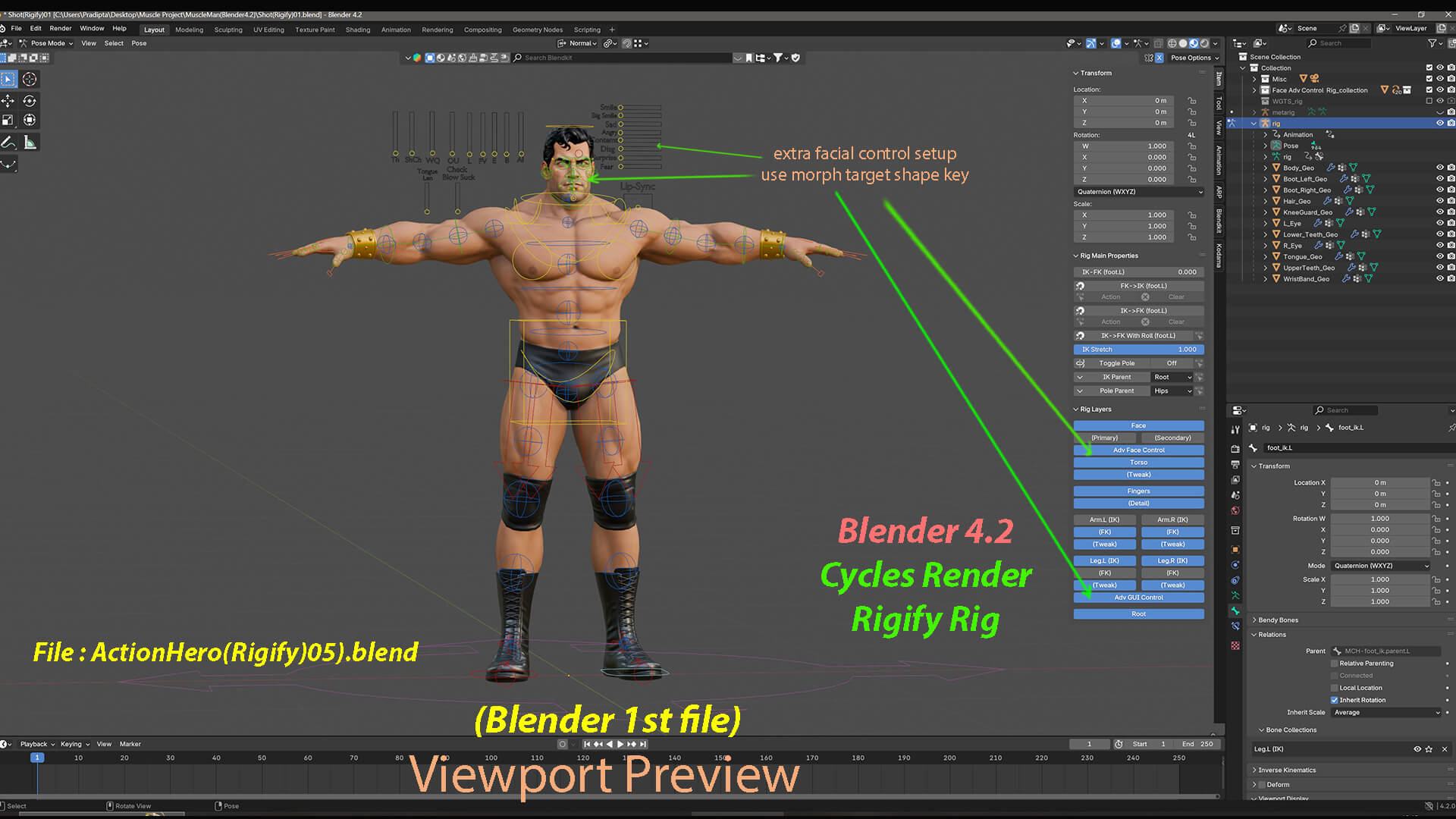Open the Bone Constraints properties tab icon
The image size is (1456, 819).
(1235, 626)
